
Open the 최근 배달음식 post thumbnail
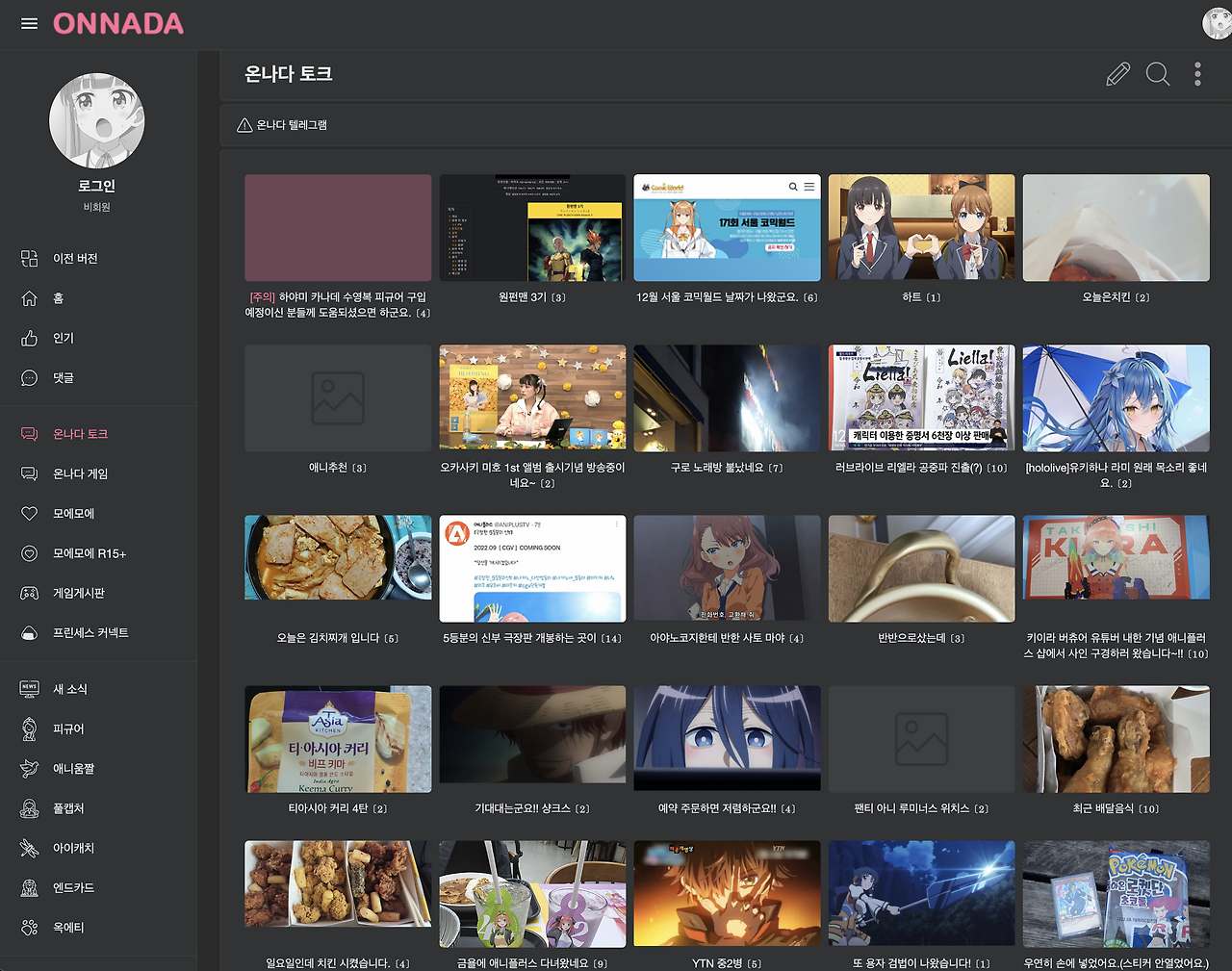pyautogui.click(x=1116, y=739)
